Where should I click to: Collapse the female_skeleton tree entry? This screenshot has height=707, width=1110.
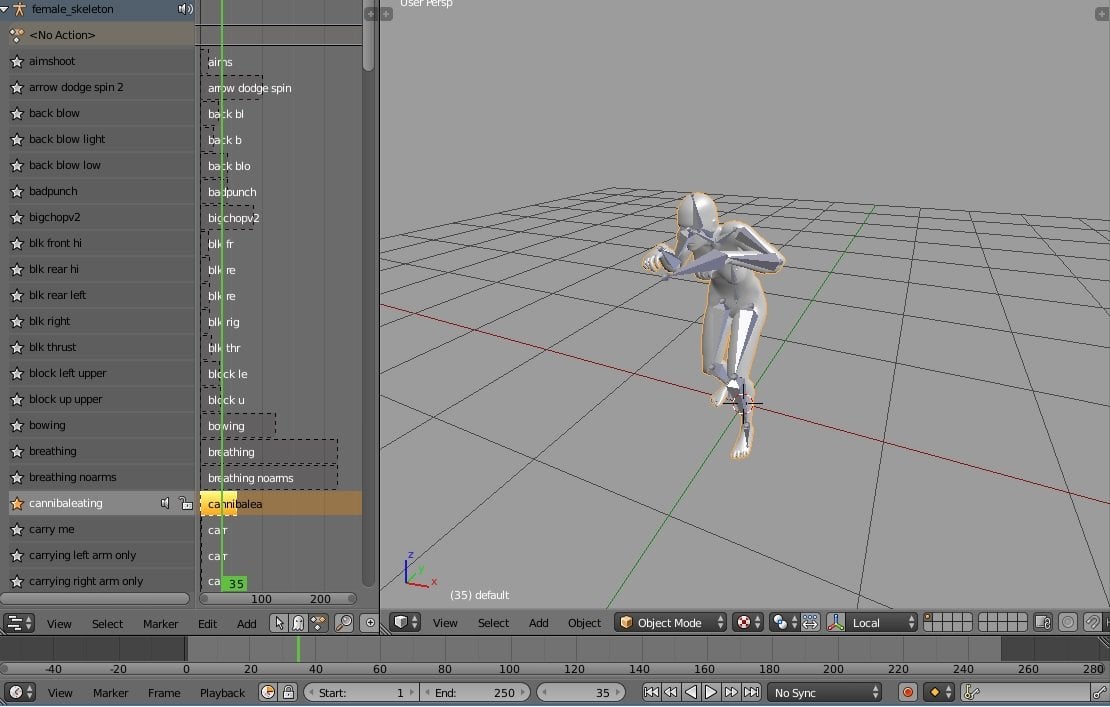[5, 9]
